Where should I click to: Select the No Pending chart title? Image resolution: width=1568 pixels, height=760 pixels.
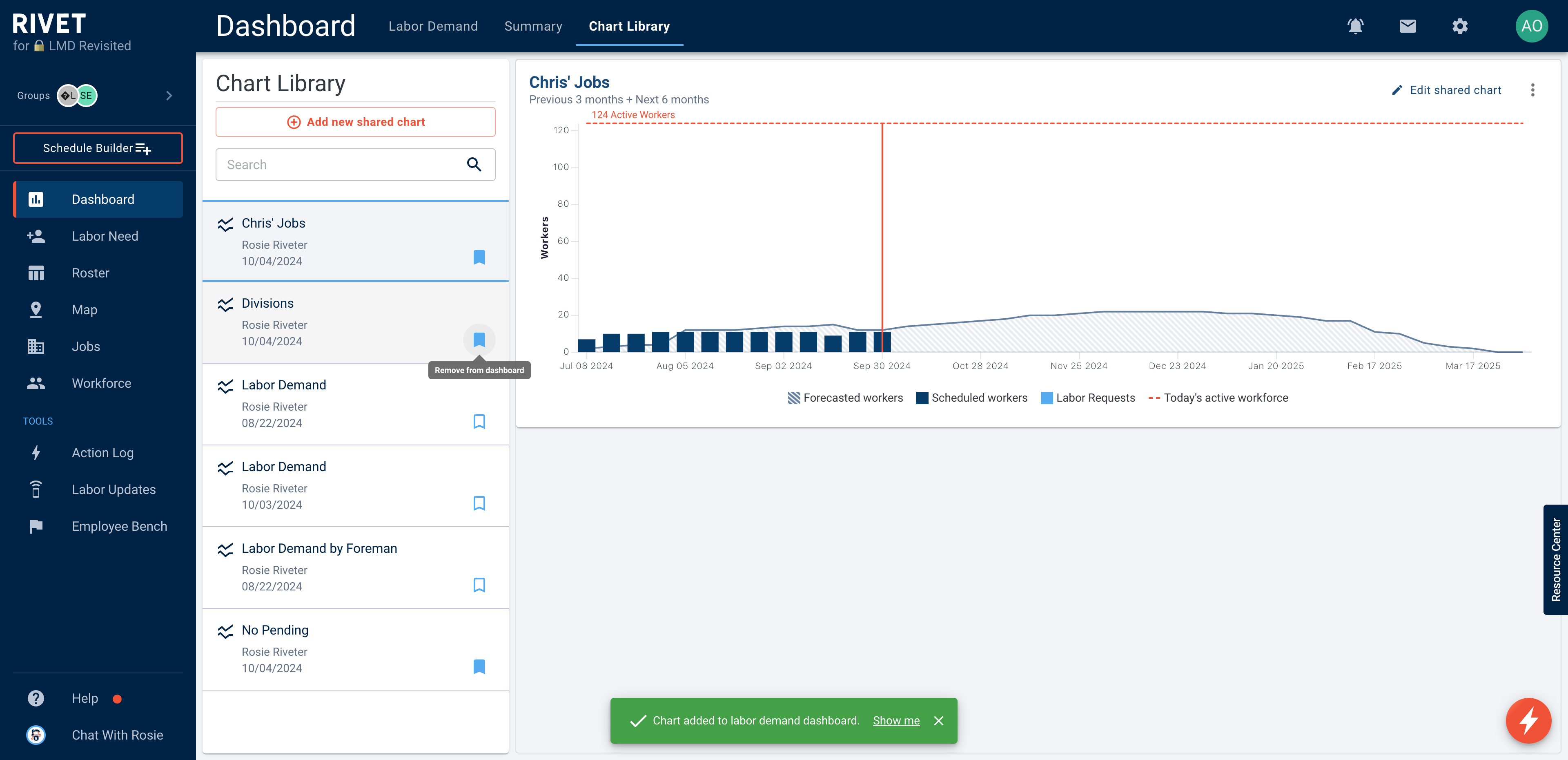click(274, 630)
